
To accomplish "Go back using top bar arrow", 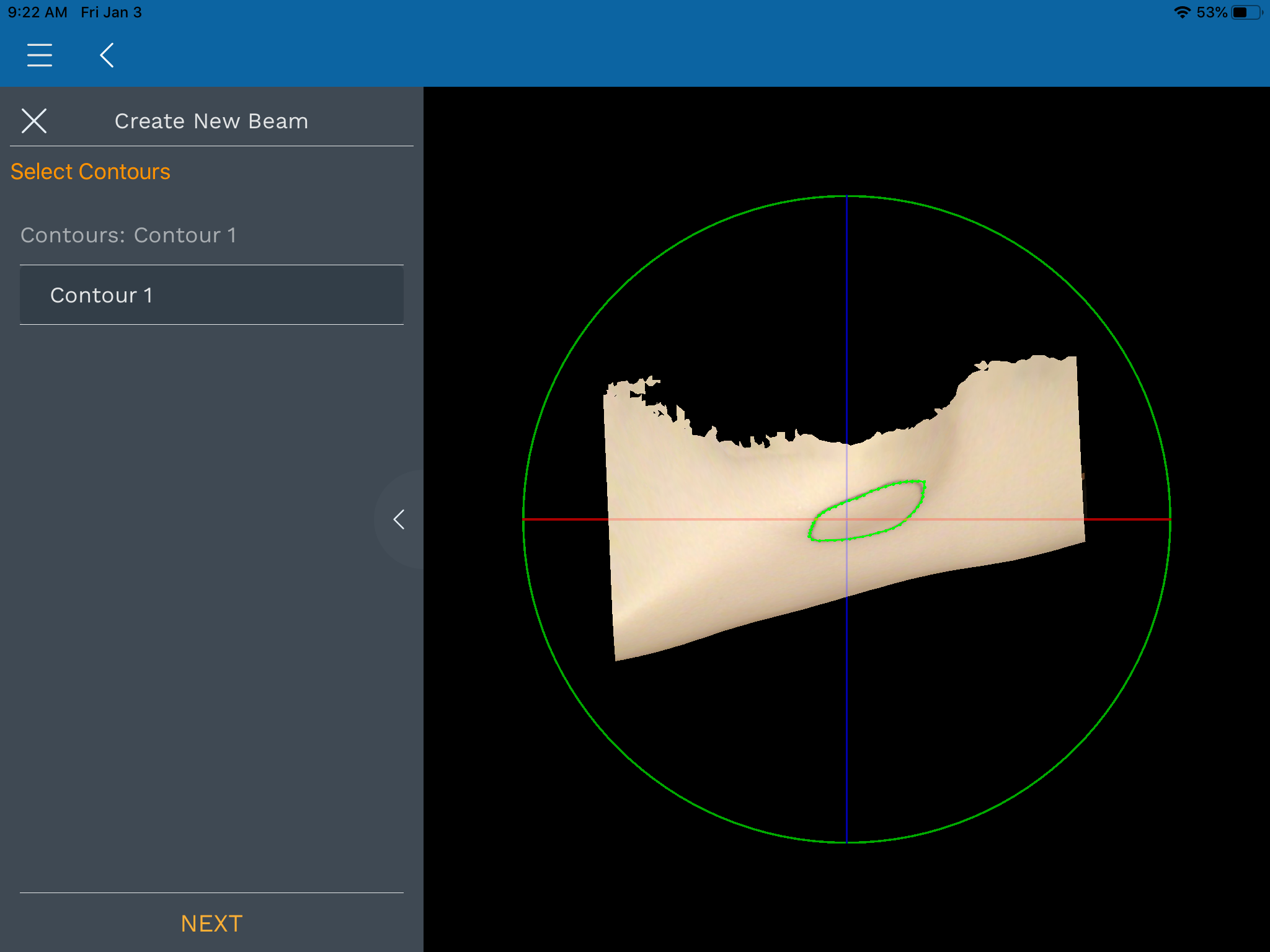I will pyautogui.click(x=107, y=55).
